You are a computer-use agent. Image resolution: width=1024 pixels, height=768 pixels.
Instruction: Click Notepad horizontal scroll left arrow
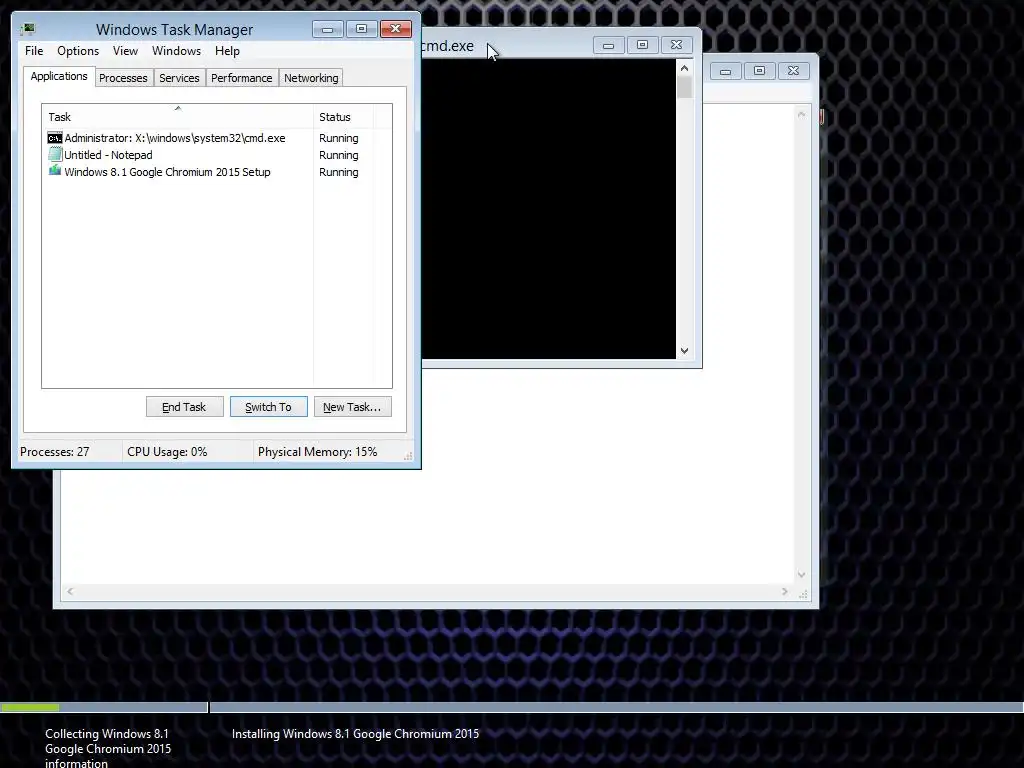[70, 592]
